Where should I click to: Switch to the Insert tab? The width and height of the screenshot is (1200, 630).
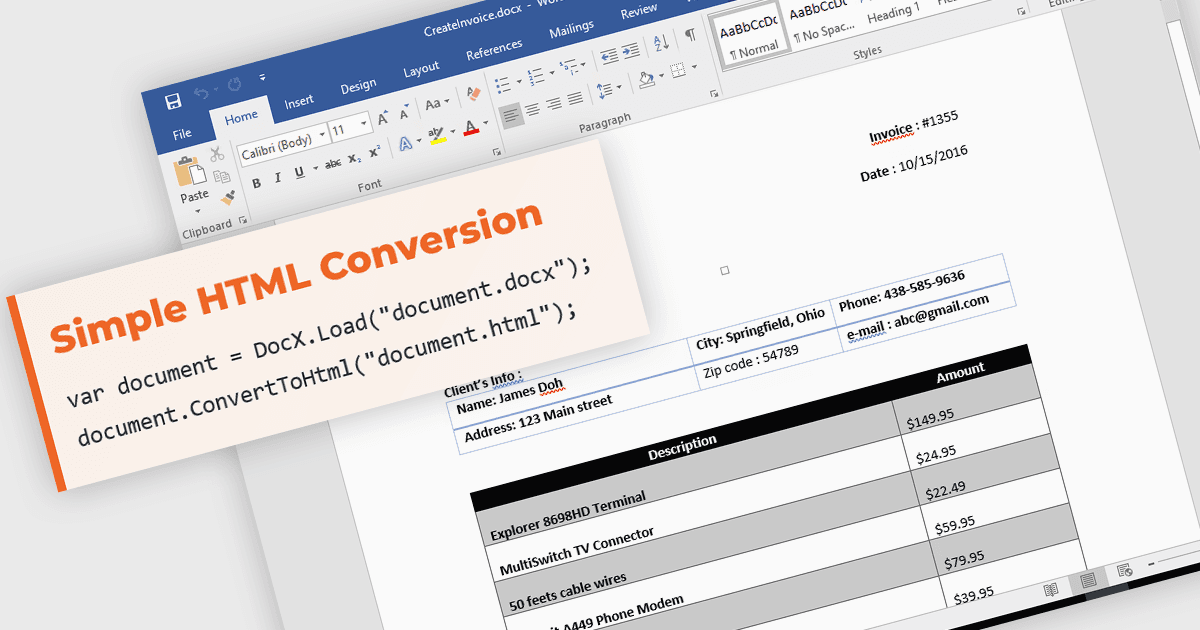[x=299, y=102]
